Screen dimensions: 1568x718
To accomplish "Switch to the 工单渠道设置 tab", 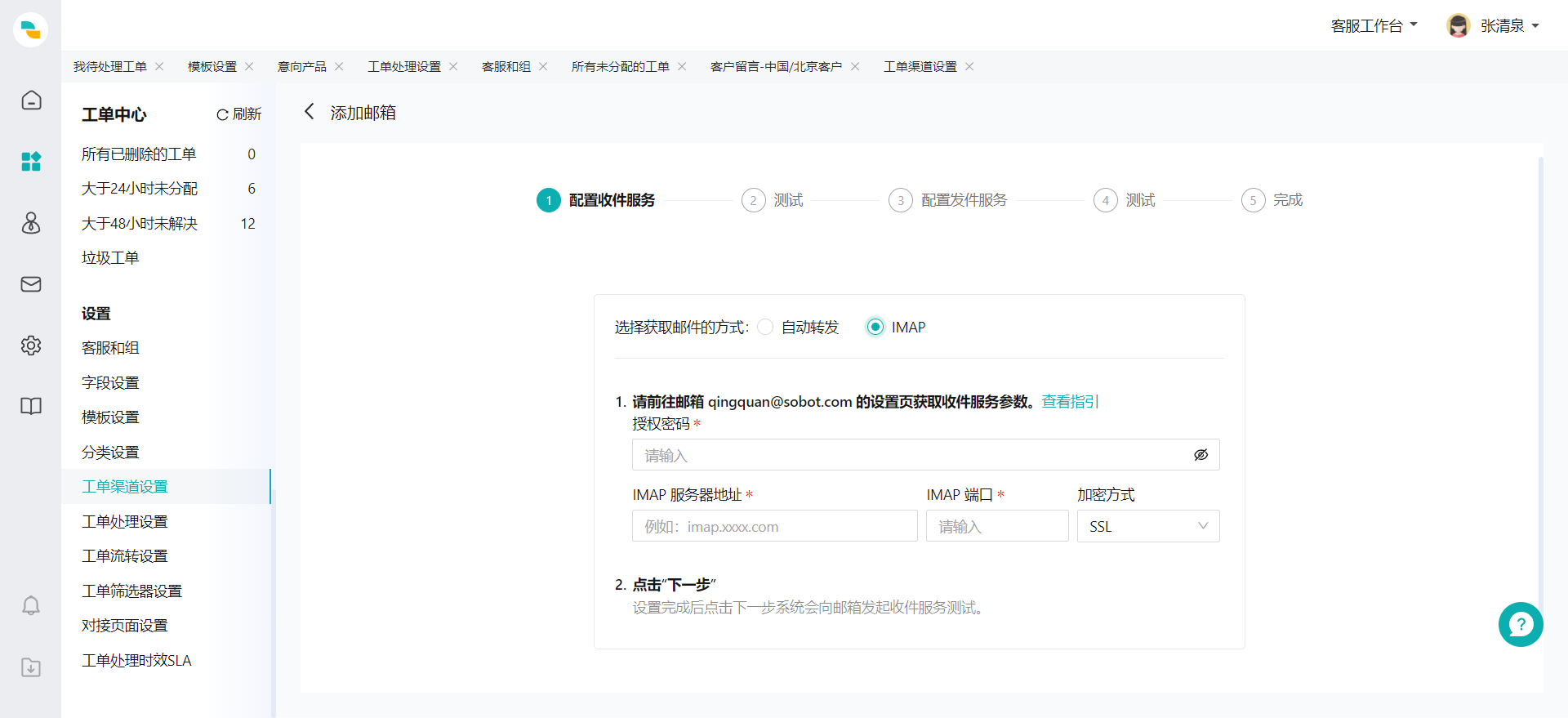I will [x=920, y=66].
